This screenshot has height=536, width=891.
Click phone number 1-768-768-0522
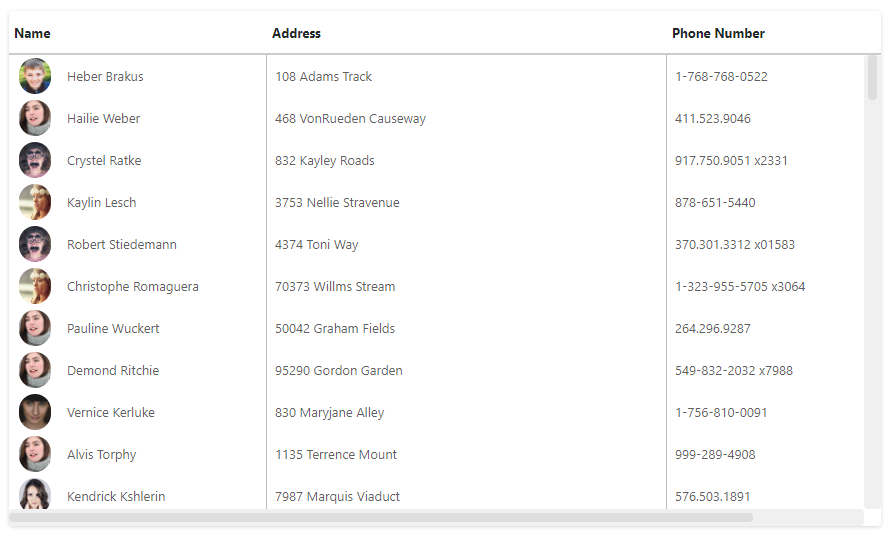pyautogui.click(x=721, y=77)
